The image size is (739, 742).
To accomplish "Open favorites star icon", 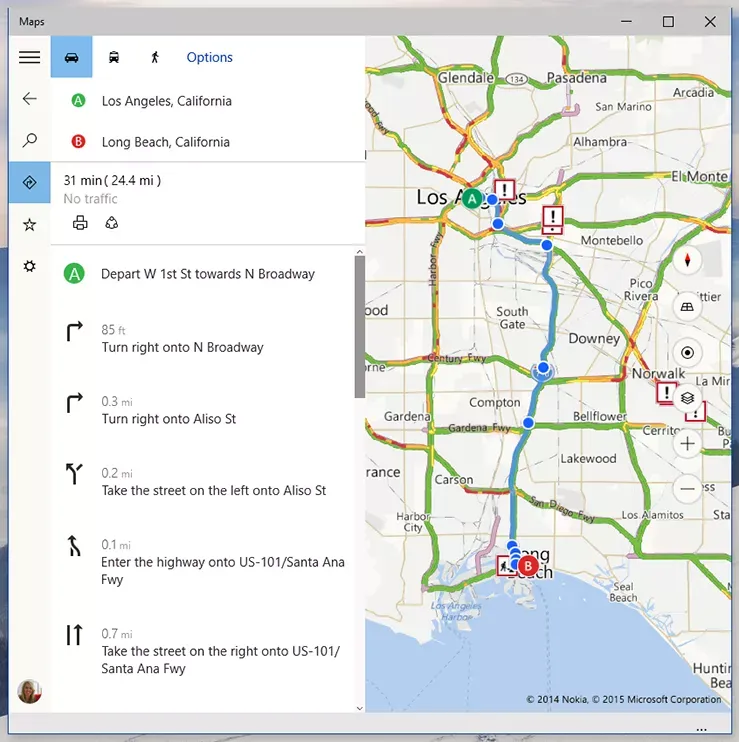I will pyautogui.click(x=29, y=224).
